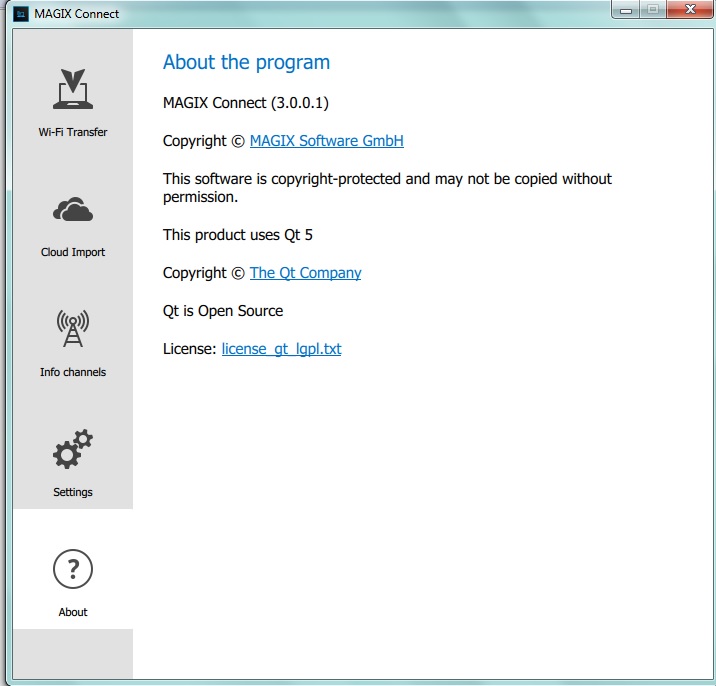The height and width of the screenshot is (686, 716).
Task: Open The Qt Company link
Action: click(305, 273)
